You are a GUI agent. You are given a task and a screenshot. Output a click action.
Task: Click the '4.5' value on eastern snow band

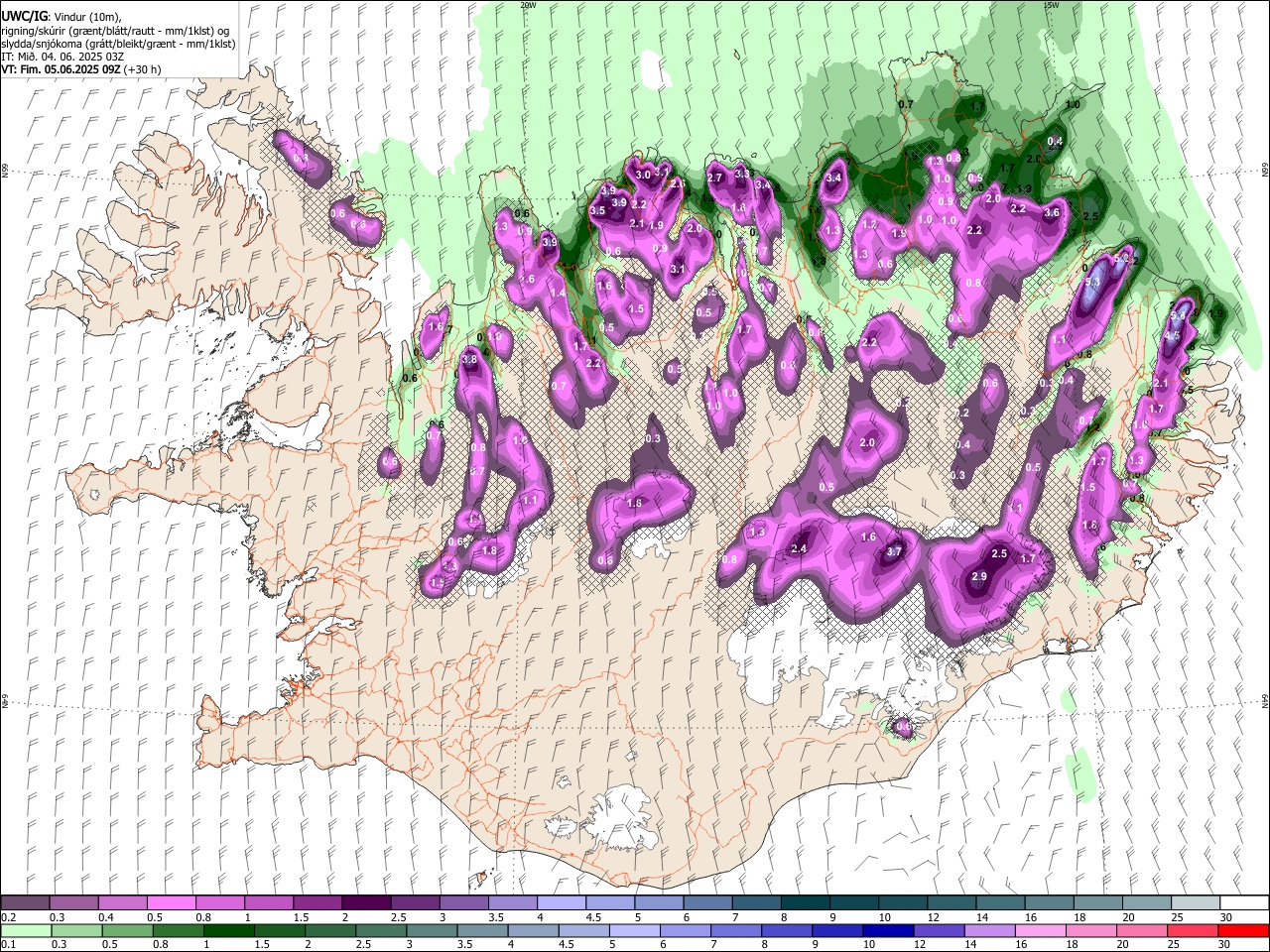pos(1172,336)
